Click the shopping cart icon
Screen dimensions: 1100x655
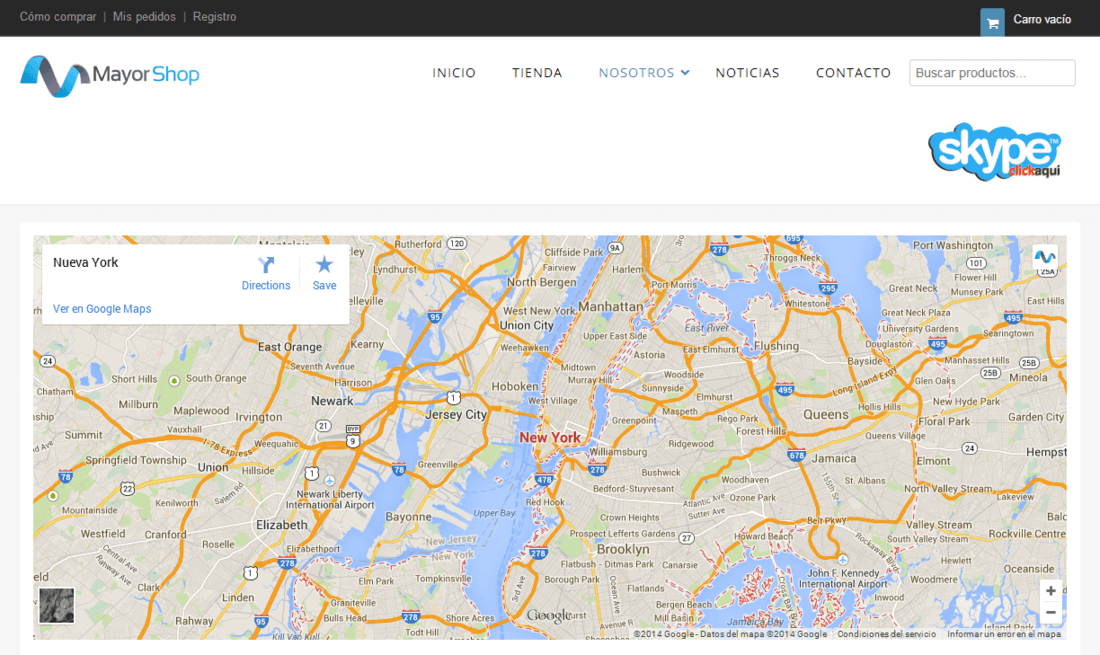tap(992, 22)
